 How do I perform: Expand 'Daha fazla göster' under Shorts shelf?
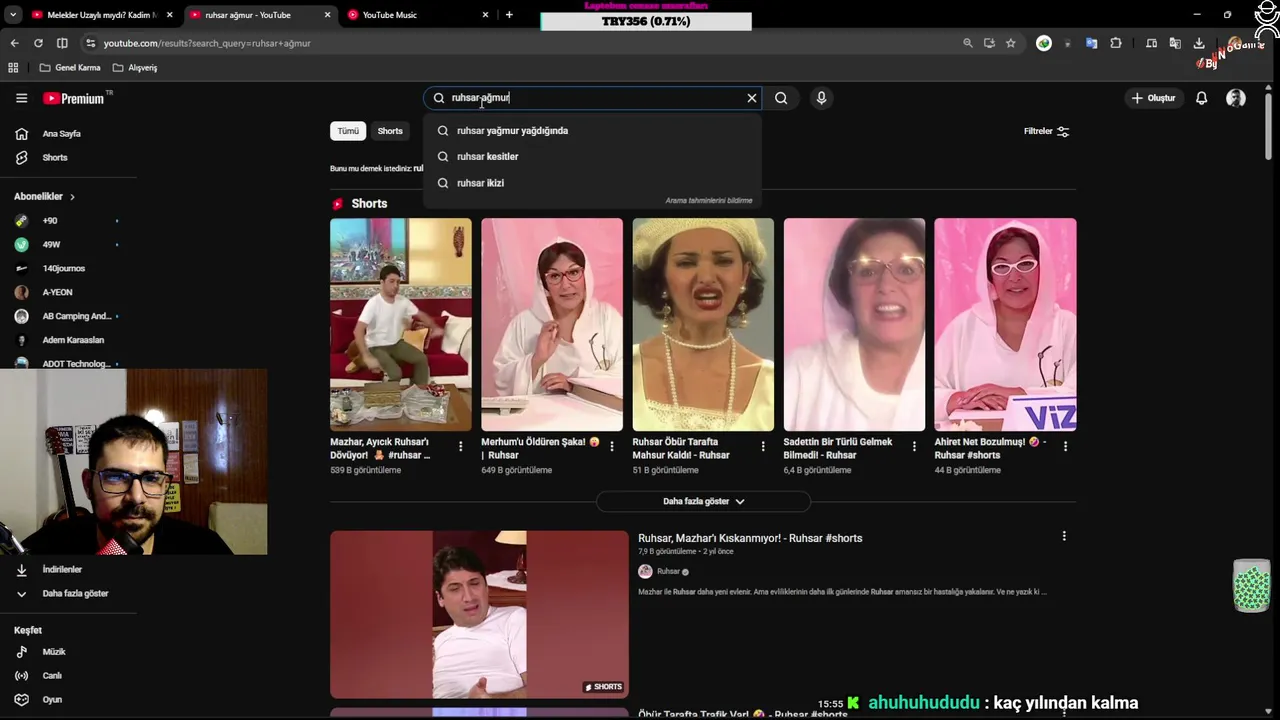pyautogui.click(x=703, y=501)
